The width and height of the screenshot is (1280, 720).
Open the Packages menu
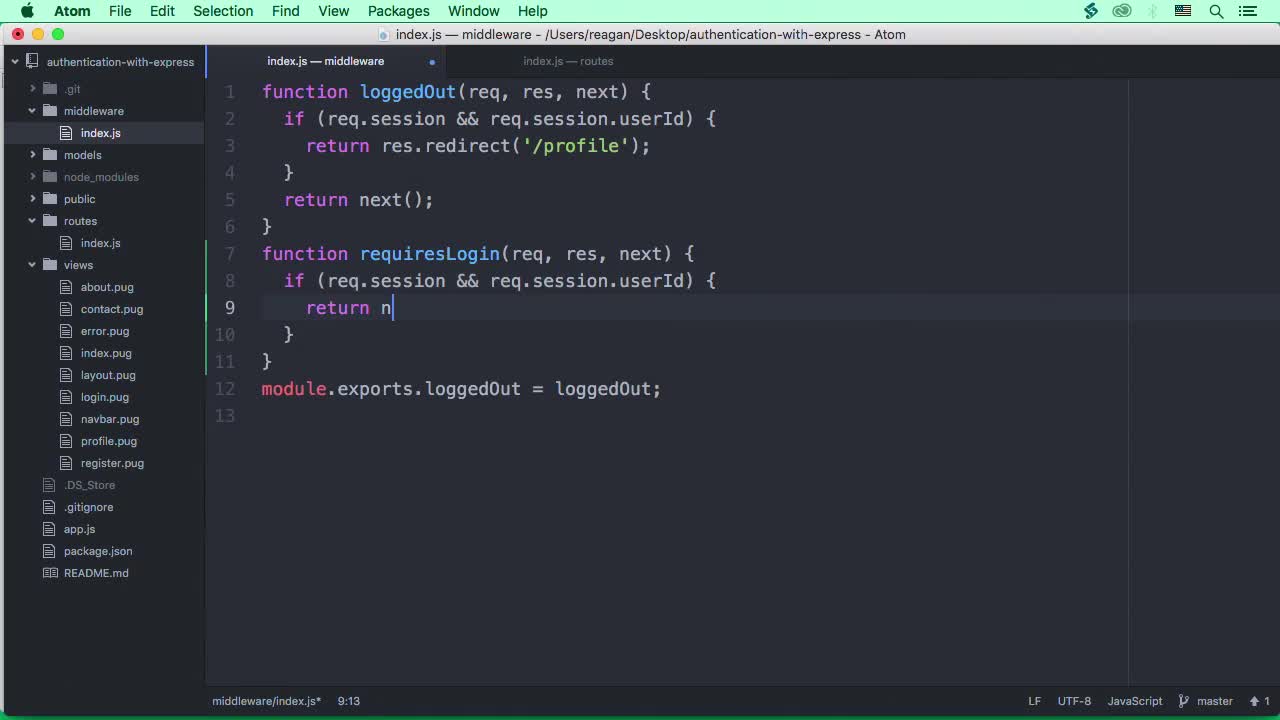[398, 11]
